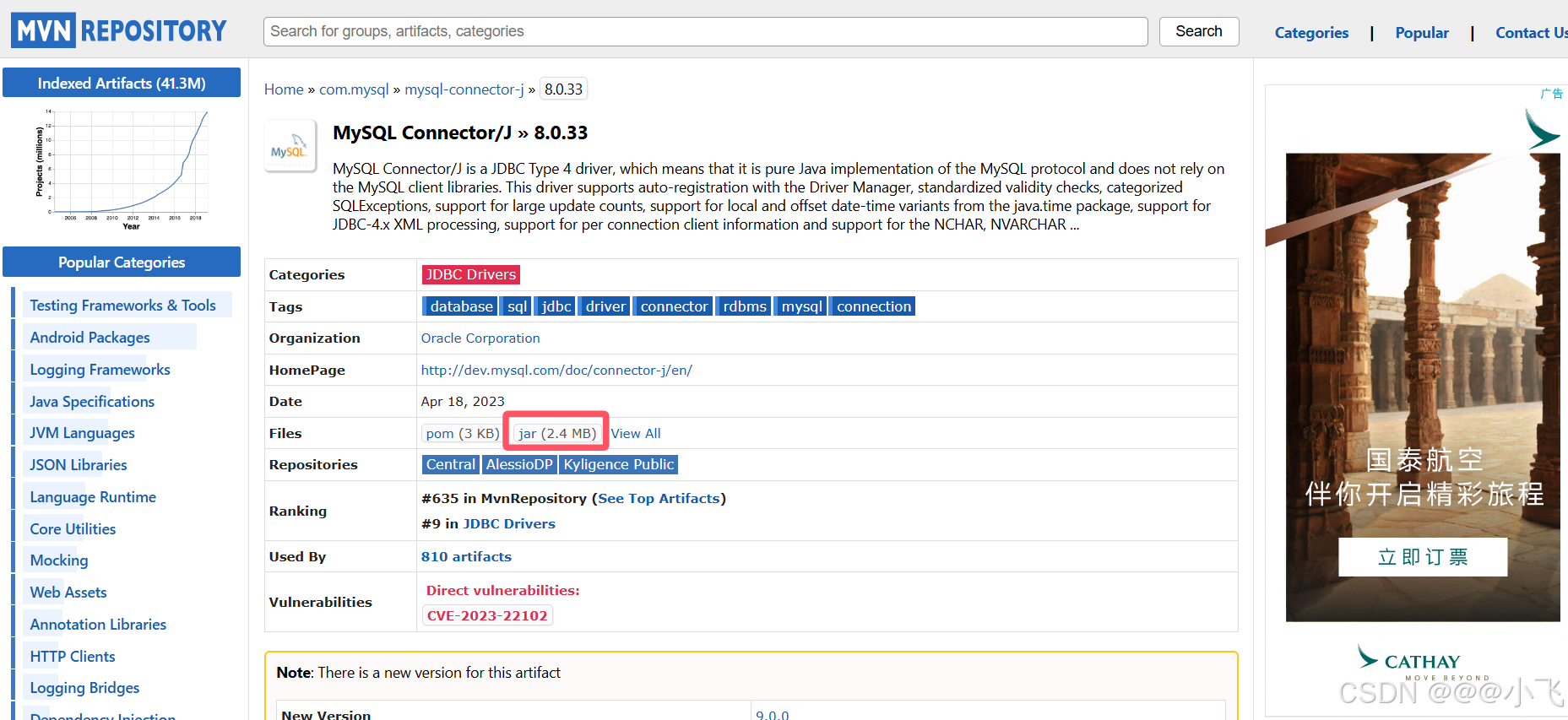
Task: Select the mysql tag
Action: (x=801, y=306)
